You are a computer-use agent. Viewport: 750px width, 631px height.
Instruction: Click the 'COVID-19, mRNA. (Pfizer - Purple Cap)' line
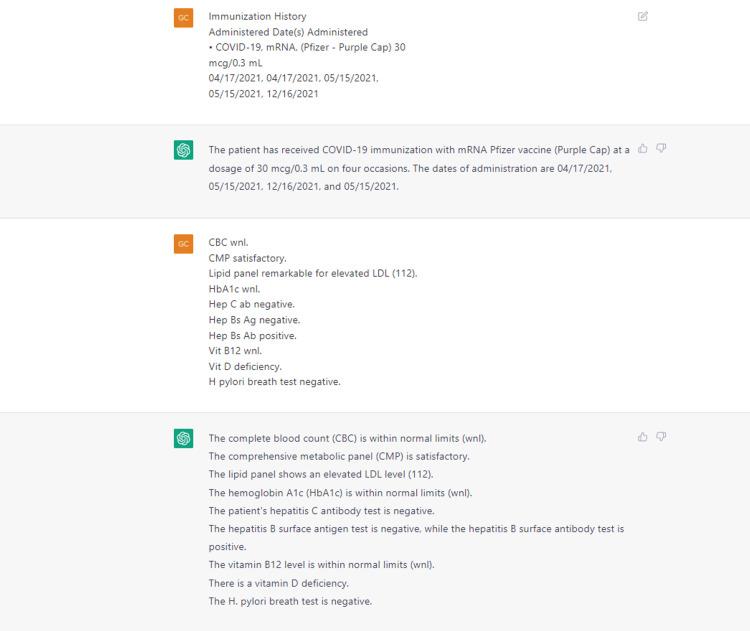point(306,47)
